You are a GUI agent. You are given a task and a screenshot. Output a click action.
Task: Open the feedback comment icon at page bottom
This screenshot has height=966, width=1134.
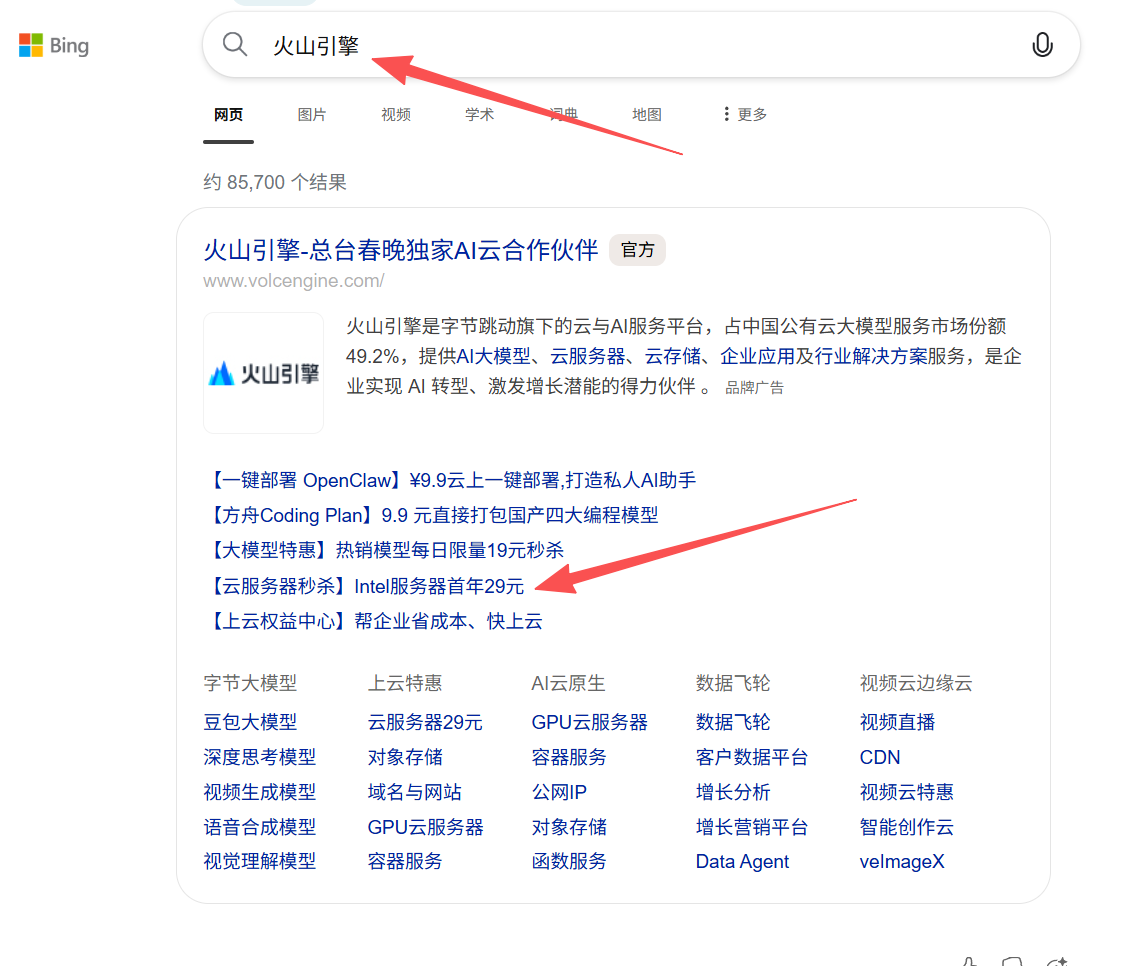point(1010,960)
